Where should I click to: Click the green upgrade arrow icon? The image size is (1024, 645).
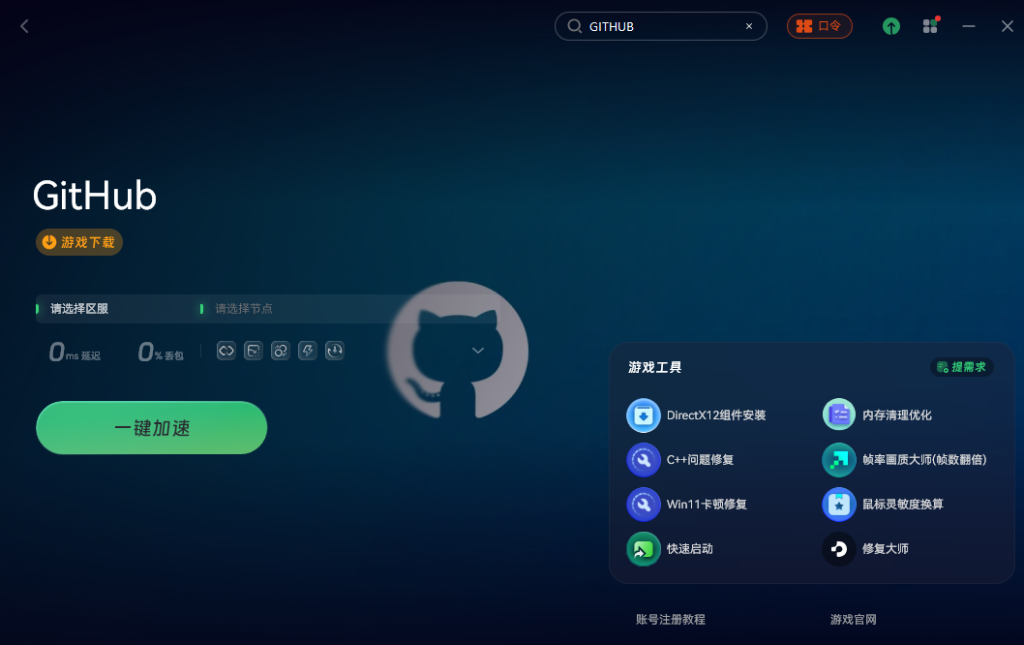tap(891, 26)
